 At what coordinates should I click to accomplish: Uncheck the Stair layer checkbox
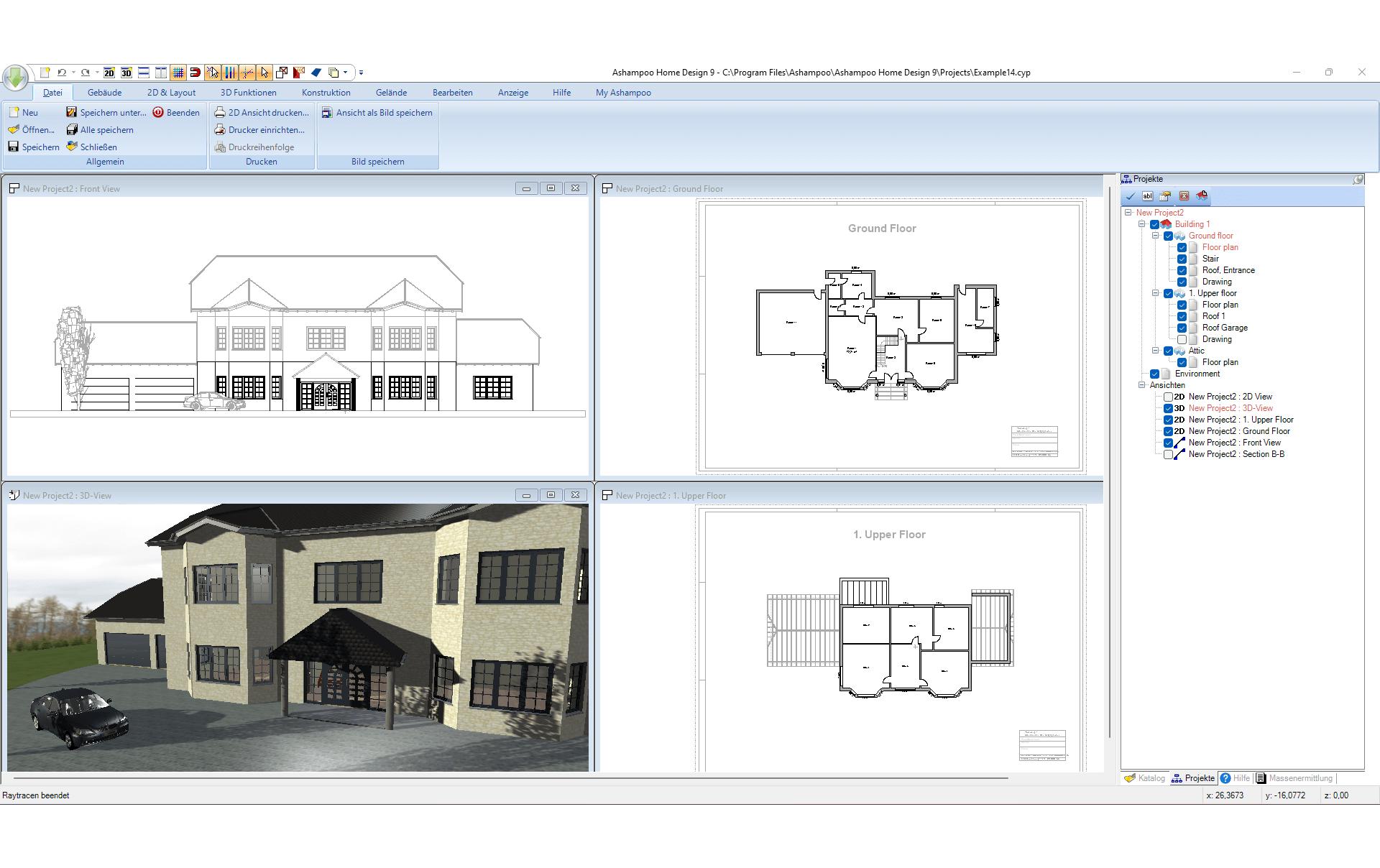pyautogui.click(x=1182, y=259)
